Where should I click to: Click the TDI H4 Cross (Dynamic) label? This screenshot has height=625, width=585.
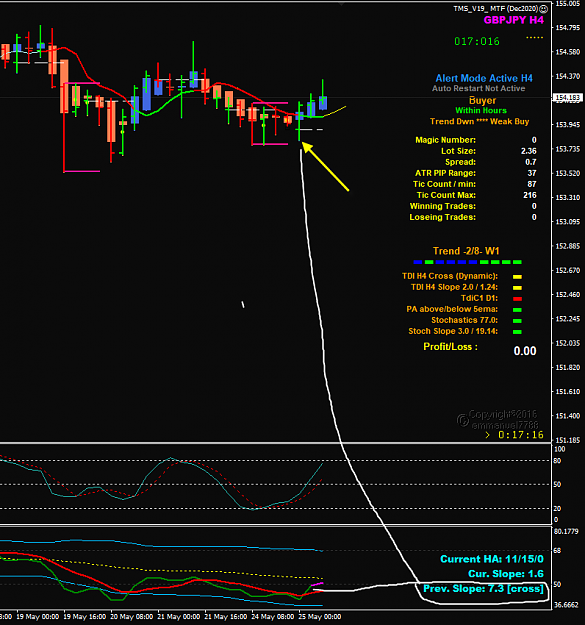[450, 276]
